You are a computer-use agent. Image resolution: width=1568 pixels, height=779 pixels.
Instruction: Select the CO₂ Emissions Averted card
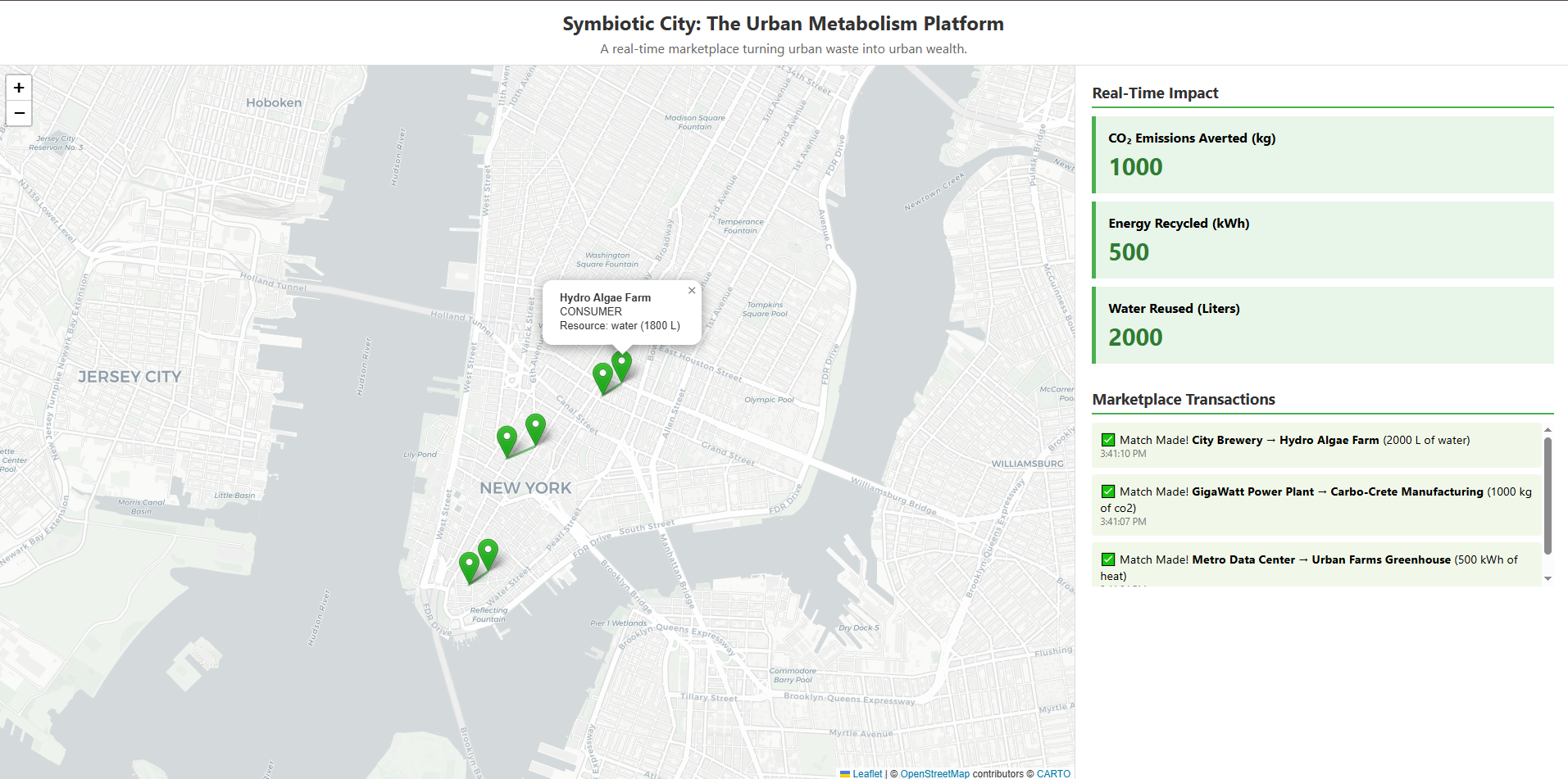[1323, 155]
